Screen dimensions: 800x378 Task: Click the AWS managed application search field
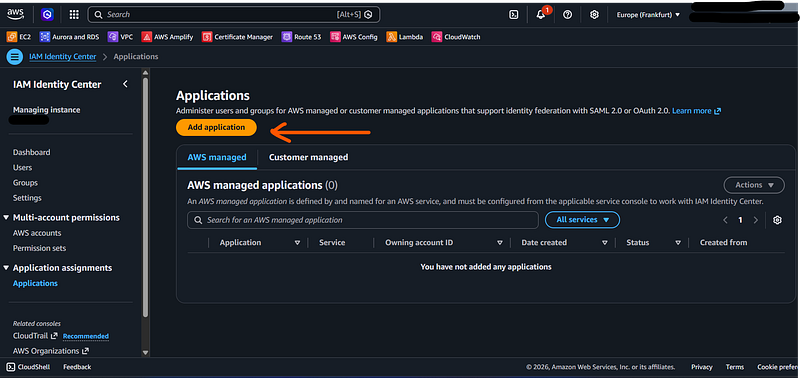point(363,220)
